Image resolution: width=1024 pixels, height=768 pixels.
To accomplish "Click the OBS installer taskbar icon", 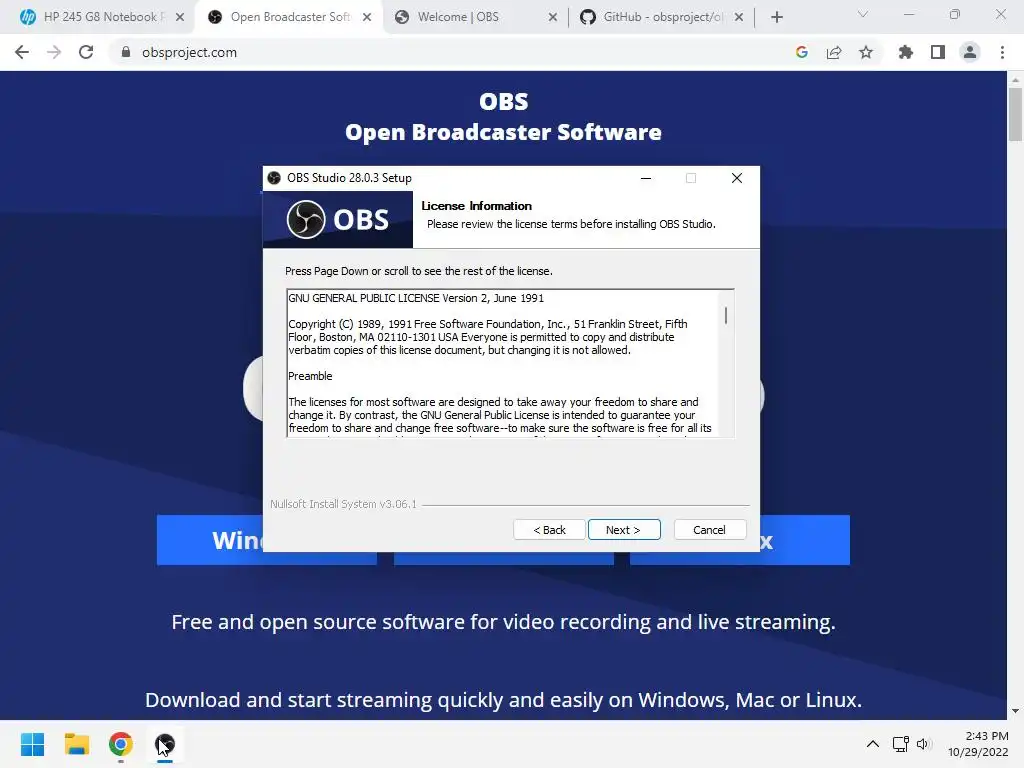I will 165,744.
